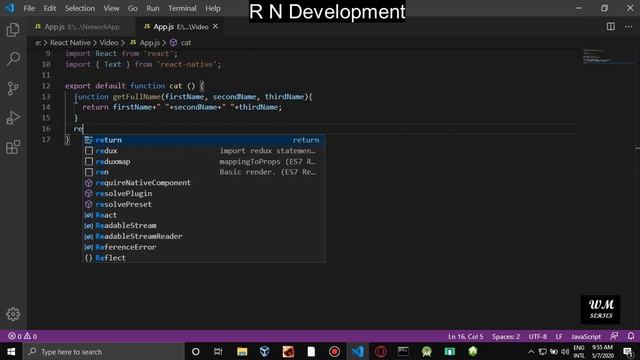The image size is (640, 360).
Task: Open the clock and date in taskbar
Action: coord(602,351)
